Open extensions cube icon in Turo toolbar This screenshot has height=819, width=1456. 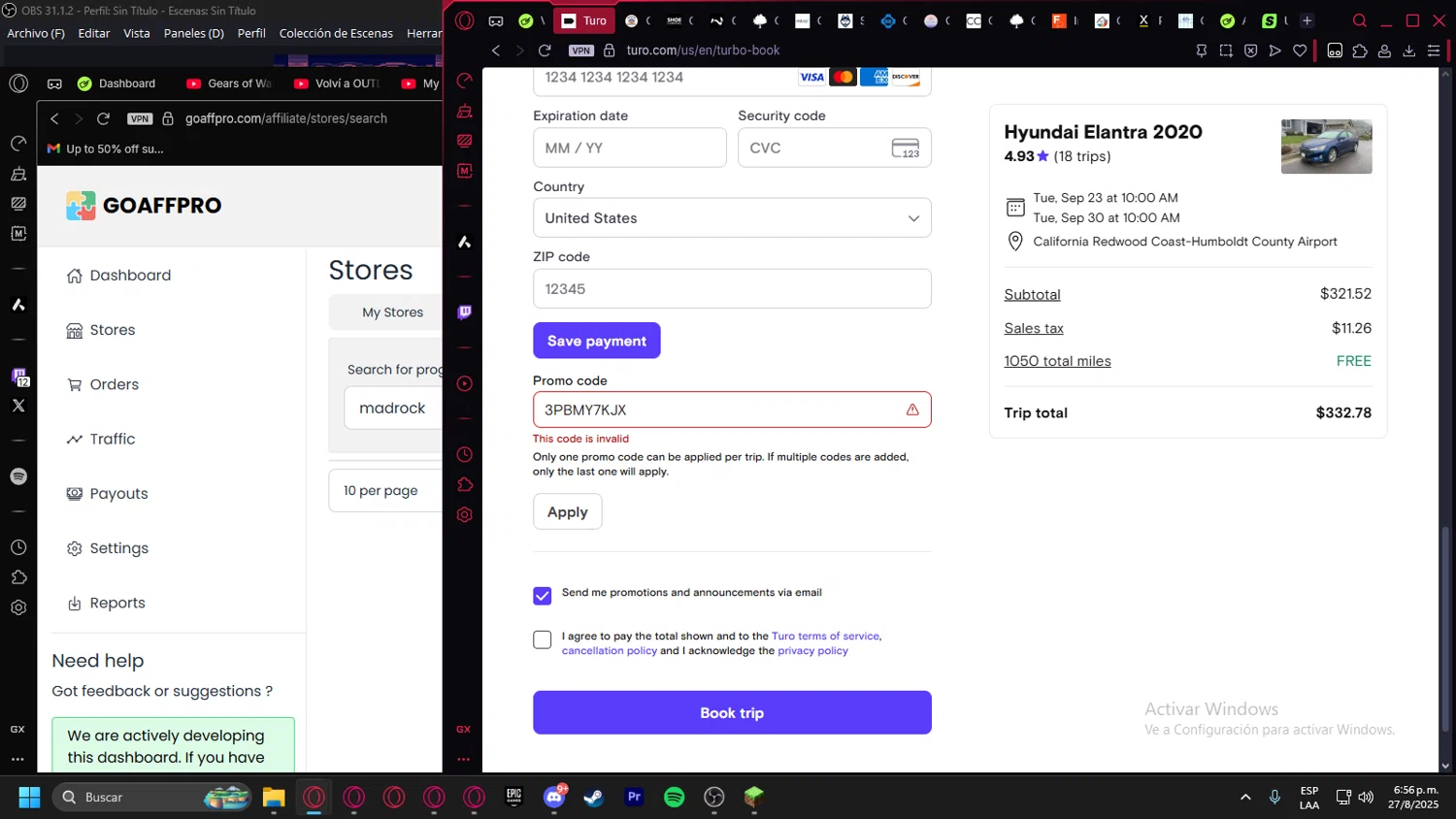point(1360,50)
